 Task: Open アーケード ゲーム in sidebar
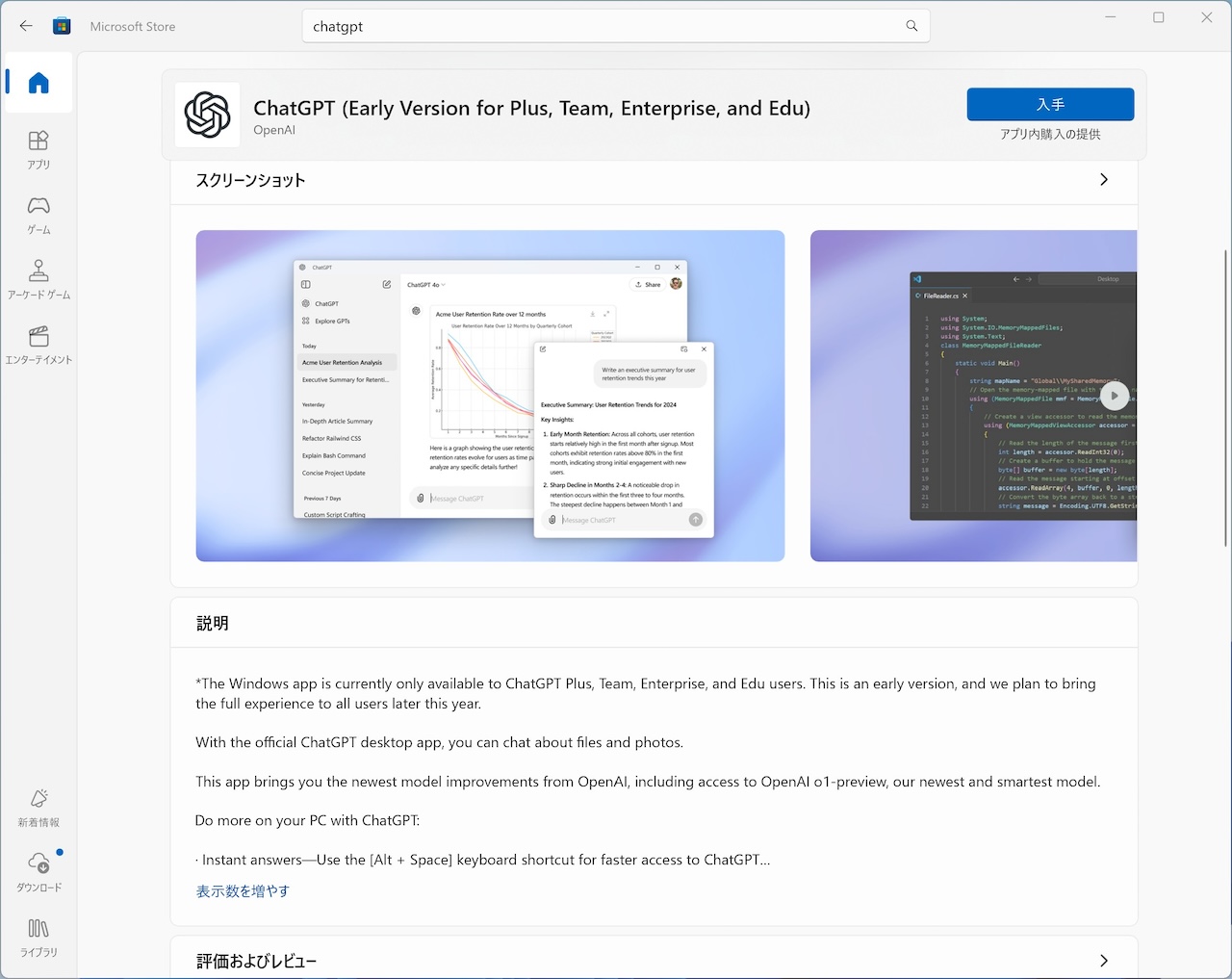pos(38,280)
